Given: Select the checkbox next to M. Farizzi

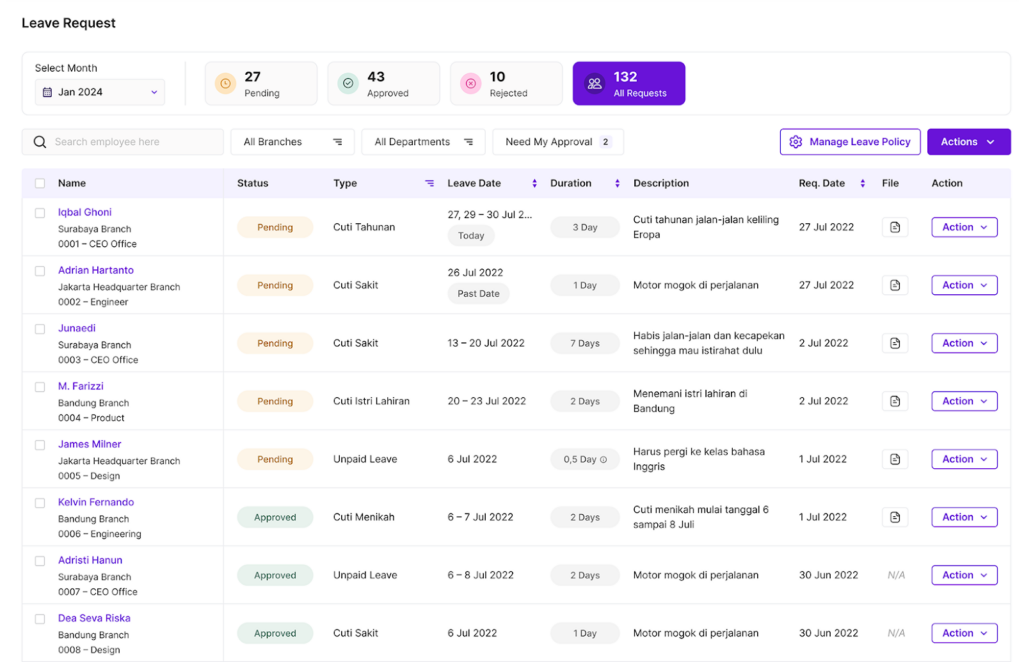Looking at the screenshot, I should [x=40, y=387].
